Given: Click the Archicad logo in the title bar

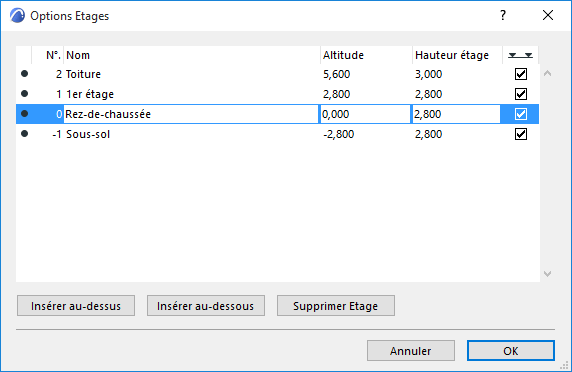Looking at the screenshot, I should (18, 16).
